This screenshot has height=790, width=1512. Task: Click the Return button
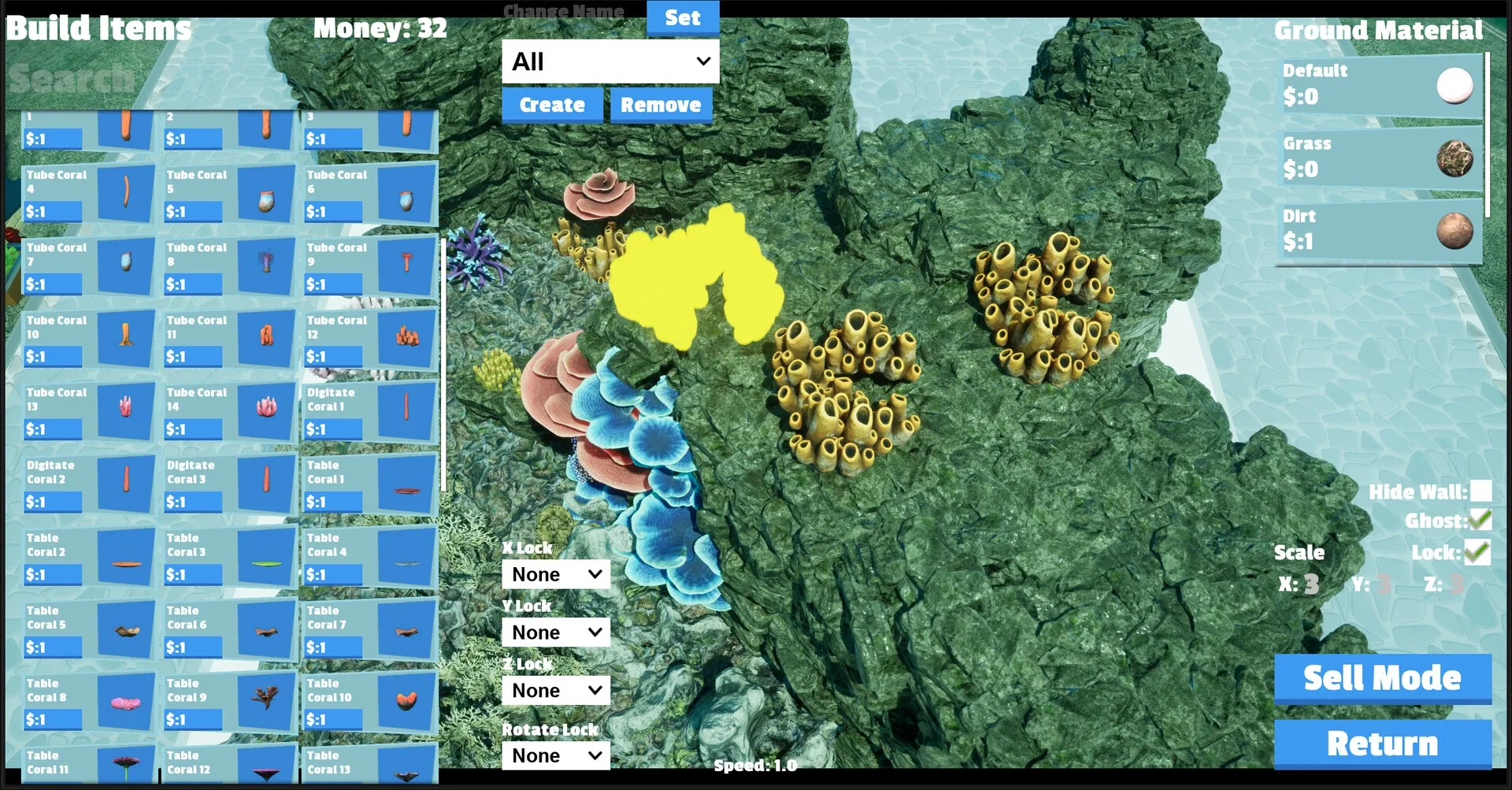1382,744
